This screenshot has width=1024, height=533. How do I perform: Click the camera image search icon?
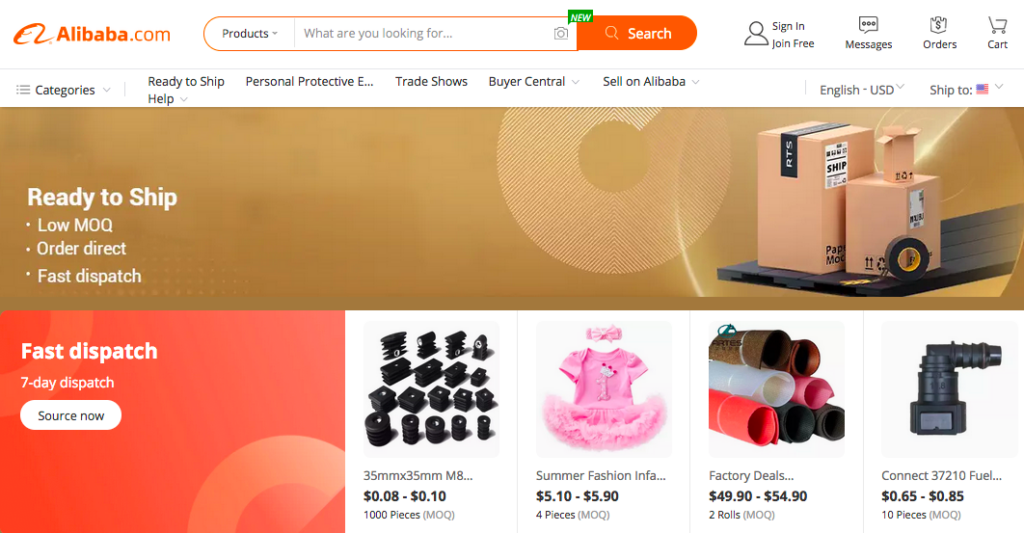[561, 34]
